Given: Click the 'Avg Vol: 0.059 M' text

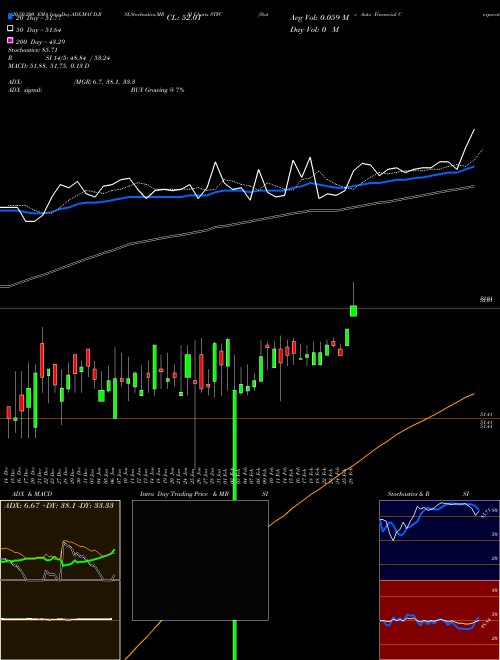Looking at the screenshot, I should [x=319, y=18].
